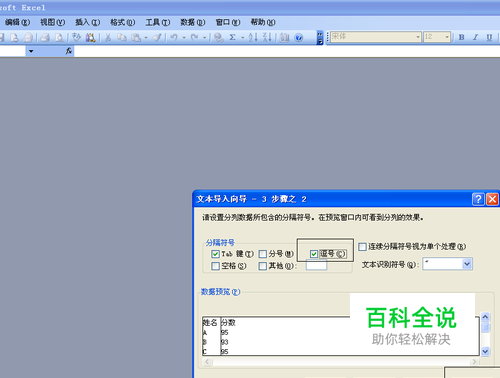The height and width of the screenshot is (378, 500).
Task: Select the Format Painter brush icon
Action: point(157,37)
